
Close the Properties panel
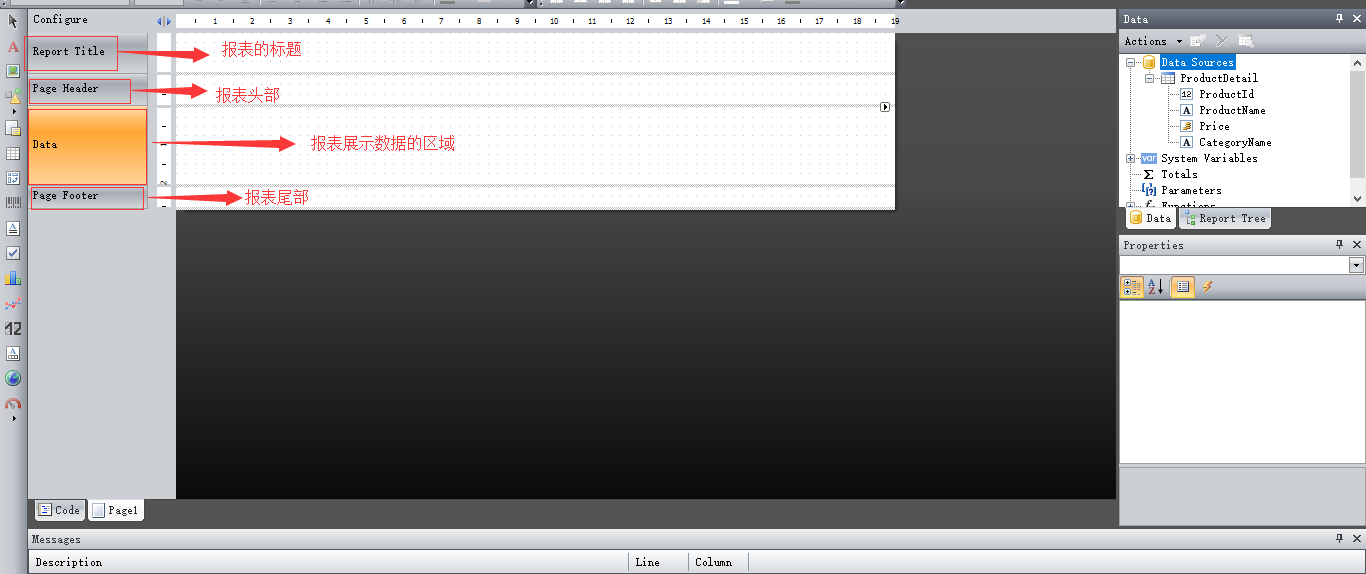tap(1357, 245)
